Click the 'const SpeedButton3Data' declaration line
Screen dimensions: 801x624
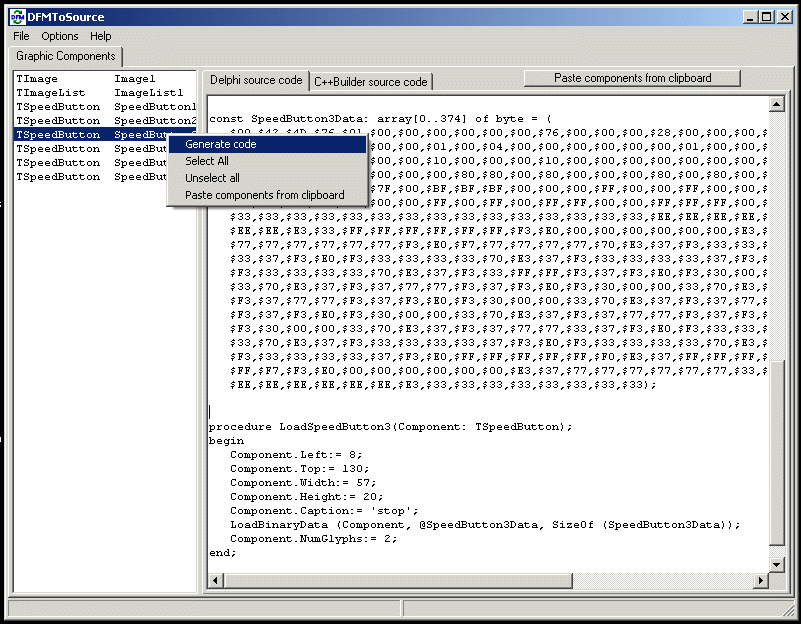[380, 119]
